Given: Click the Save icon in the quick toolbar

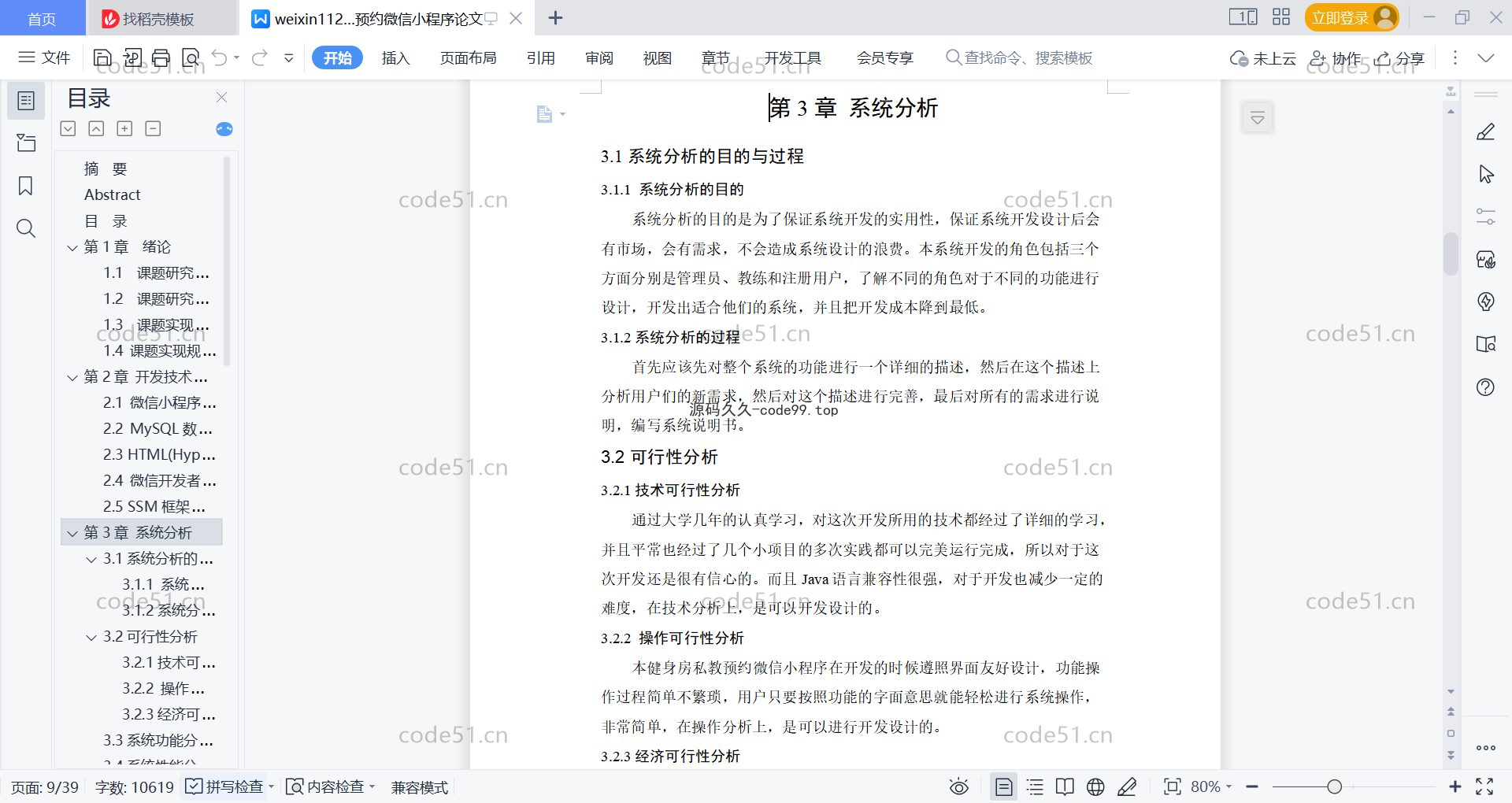Looking at the screenshot, I should pyautogui.click(x=102, y=57).
